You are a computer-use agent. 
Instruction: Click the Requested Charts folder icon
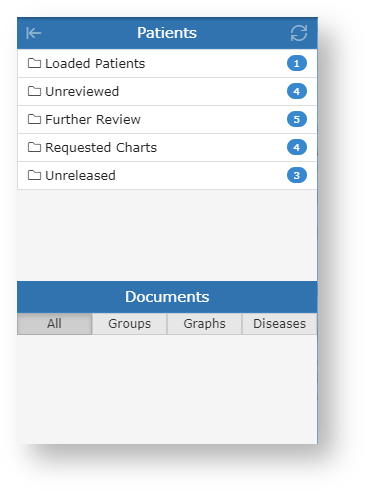point(34,147)
